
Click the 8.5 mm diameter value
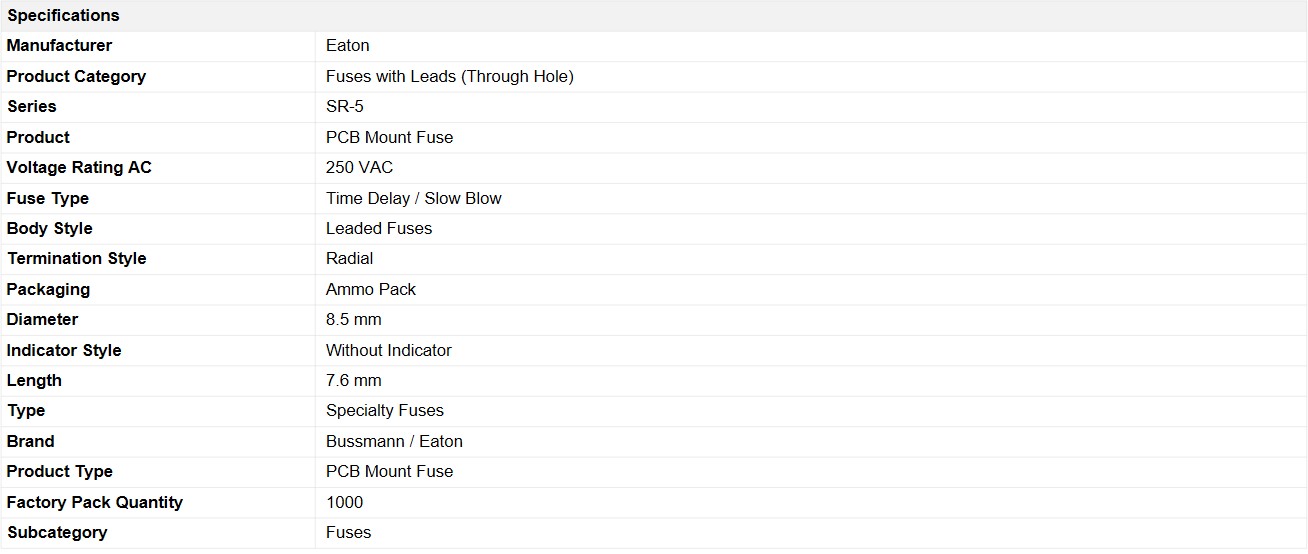[x=354, y=319]
